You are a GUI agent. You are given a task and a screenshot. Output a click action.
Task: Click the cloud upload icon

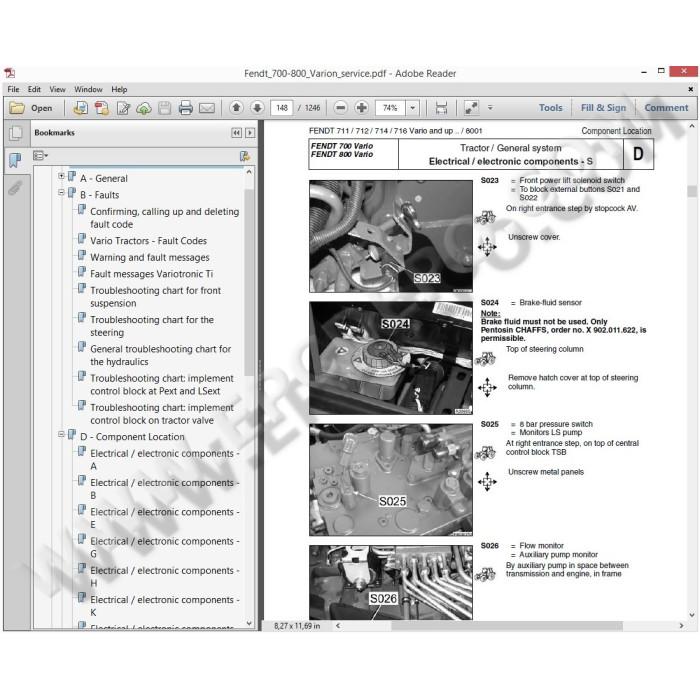144,108
